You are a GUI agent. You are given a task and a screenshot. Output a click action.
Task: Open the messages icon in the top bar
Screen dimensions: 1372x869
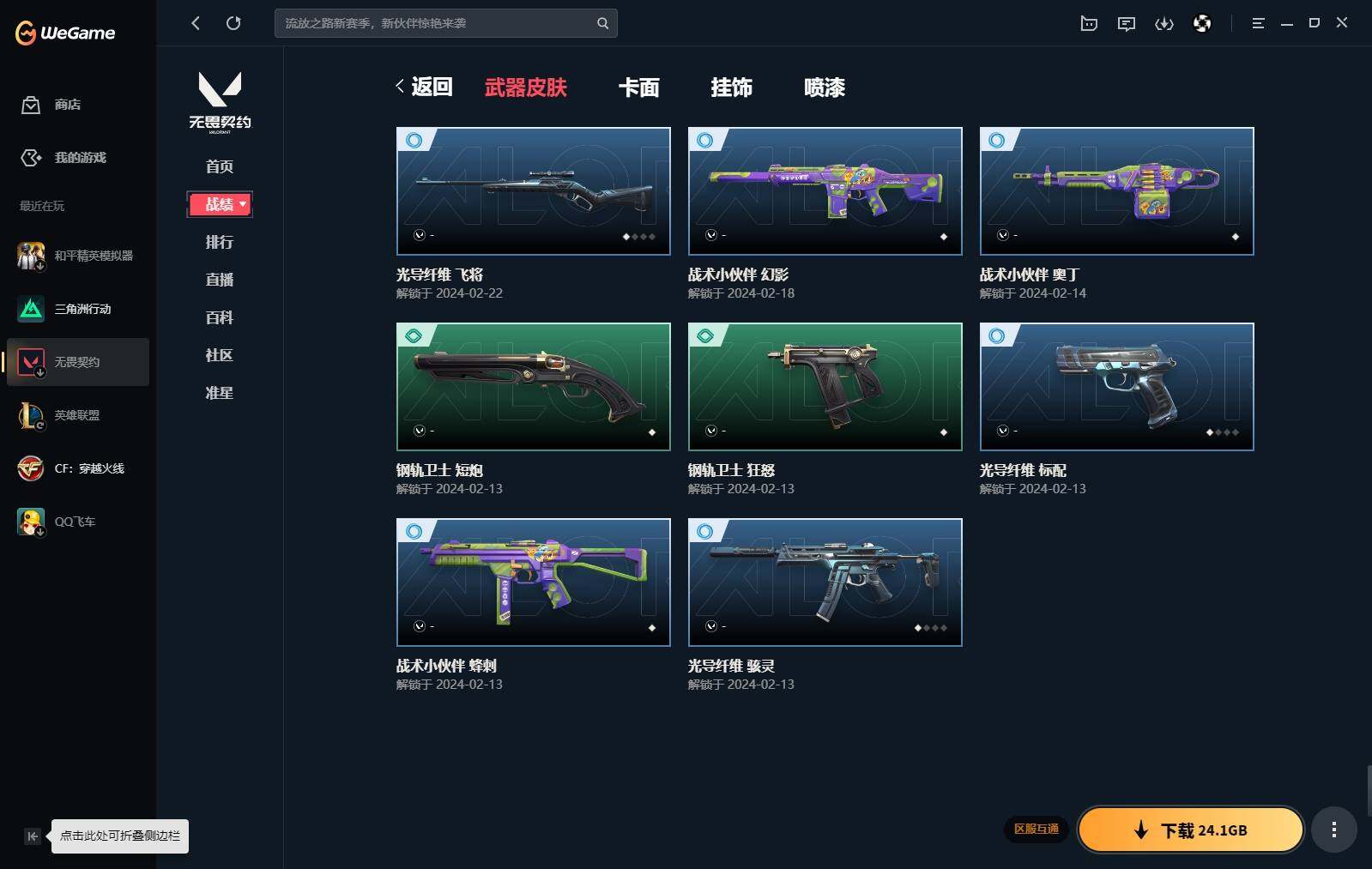[x=1127, y=23]
